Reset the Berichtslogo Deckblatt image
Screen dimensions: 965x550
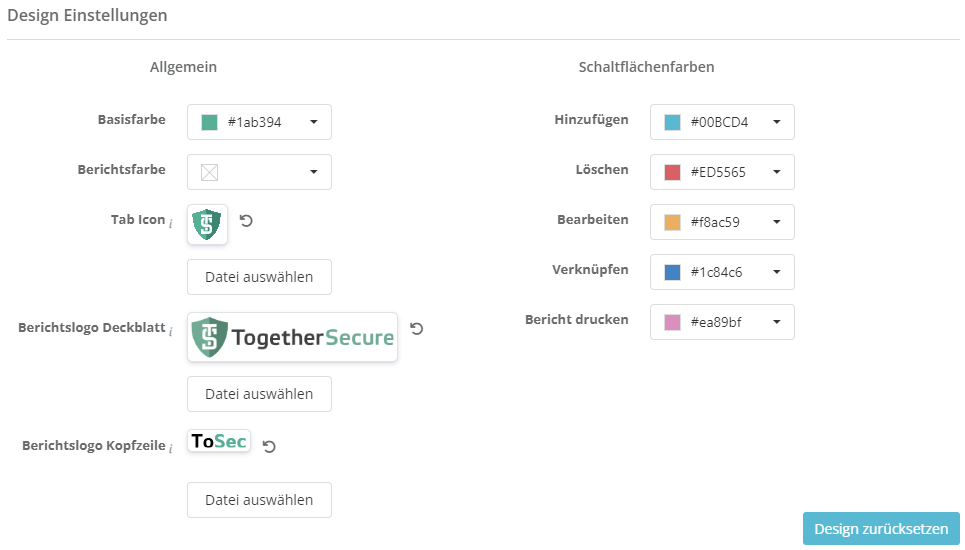tap(417, 329)
